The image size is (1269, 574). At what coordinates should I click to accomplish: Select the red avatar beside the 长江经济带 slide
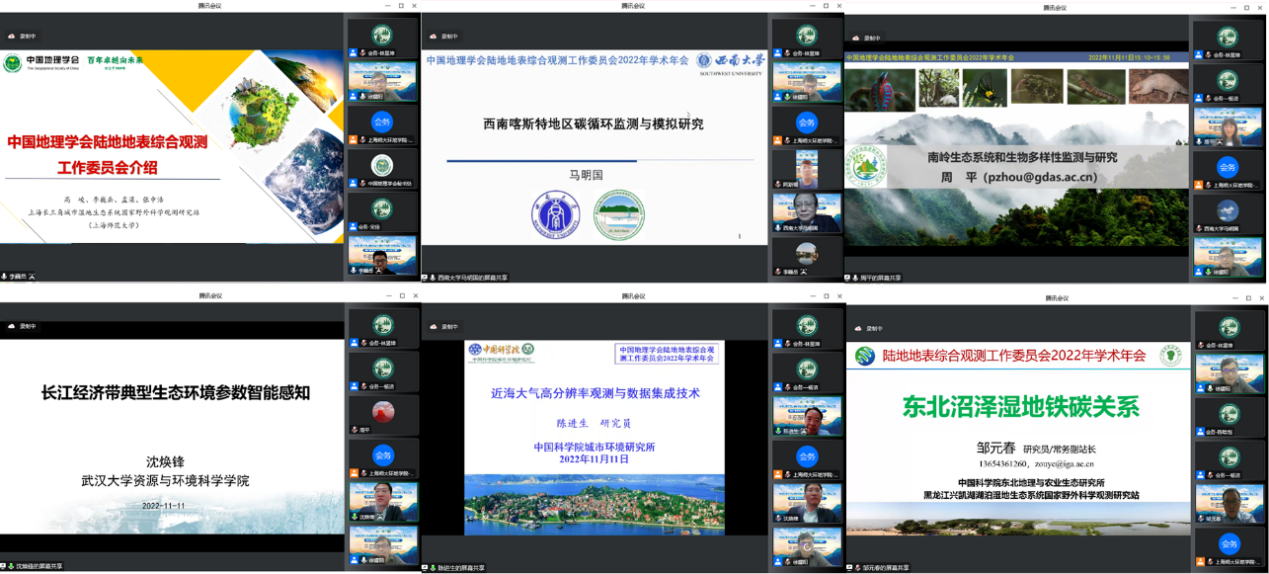382,411
